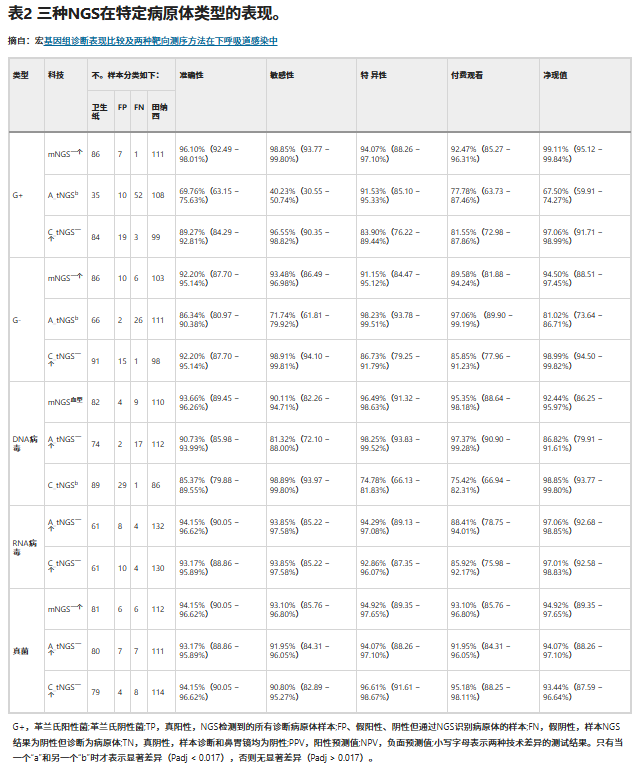Select the G- type row label
641x767 pixels.
pyautogui.click(x=17, y=320)
